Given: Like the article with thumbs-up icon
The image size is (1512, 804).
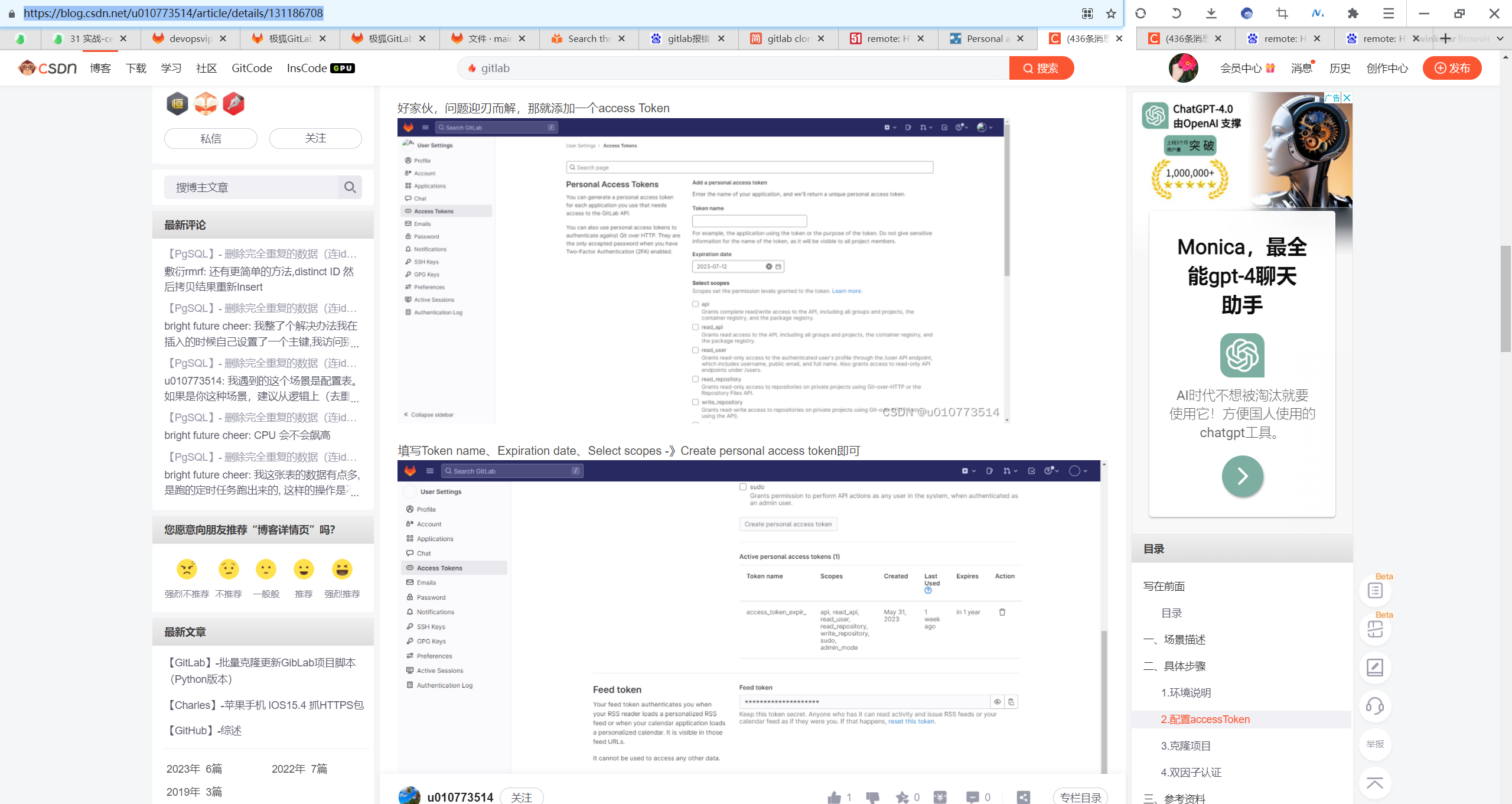Looking at the screenshot, I should [834, 798].
